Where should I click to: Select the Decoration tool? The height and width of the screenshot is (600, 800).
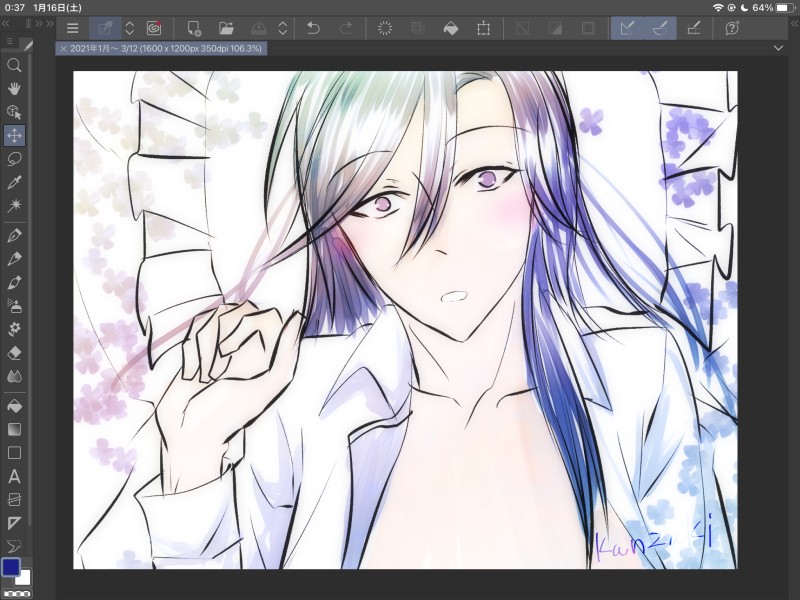pos(14,329)
